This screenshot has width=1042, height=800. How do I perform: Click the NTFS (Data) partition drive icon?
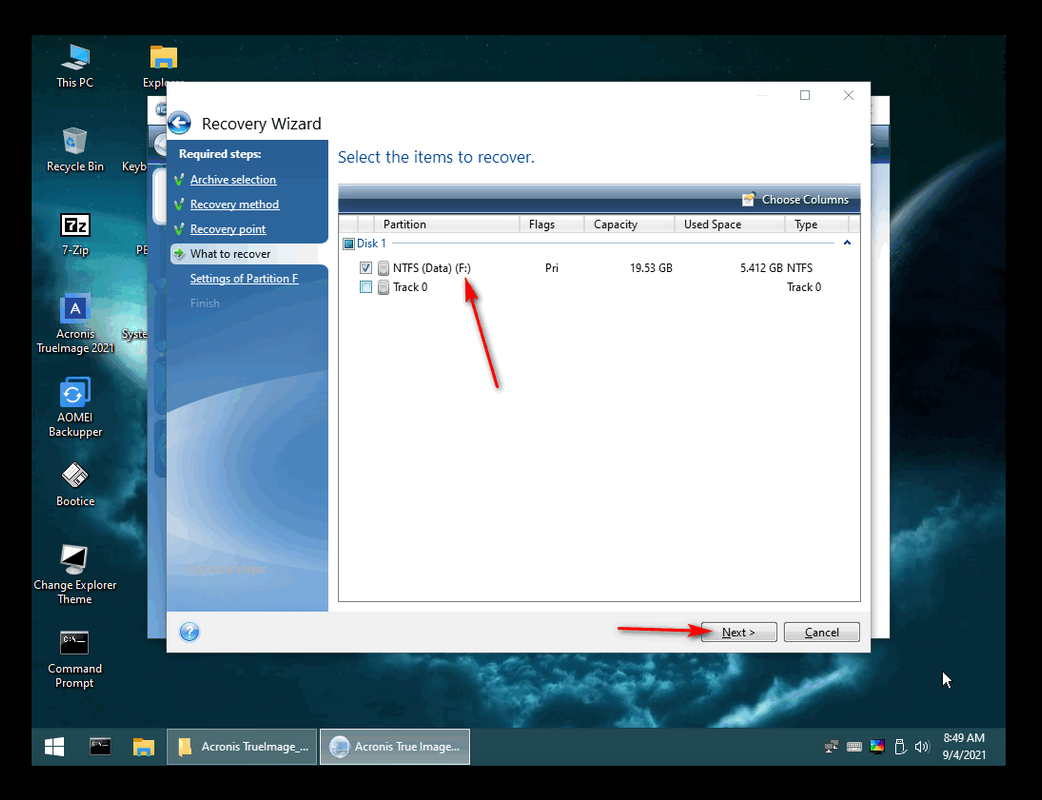click(x=383, y=268)
